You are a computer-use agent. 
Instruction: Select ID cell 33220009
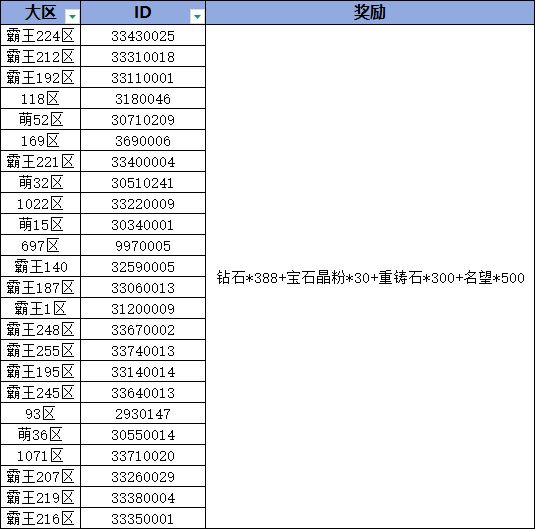click(143, 203)
